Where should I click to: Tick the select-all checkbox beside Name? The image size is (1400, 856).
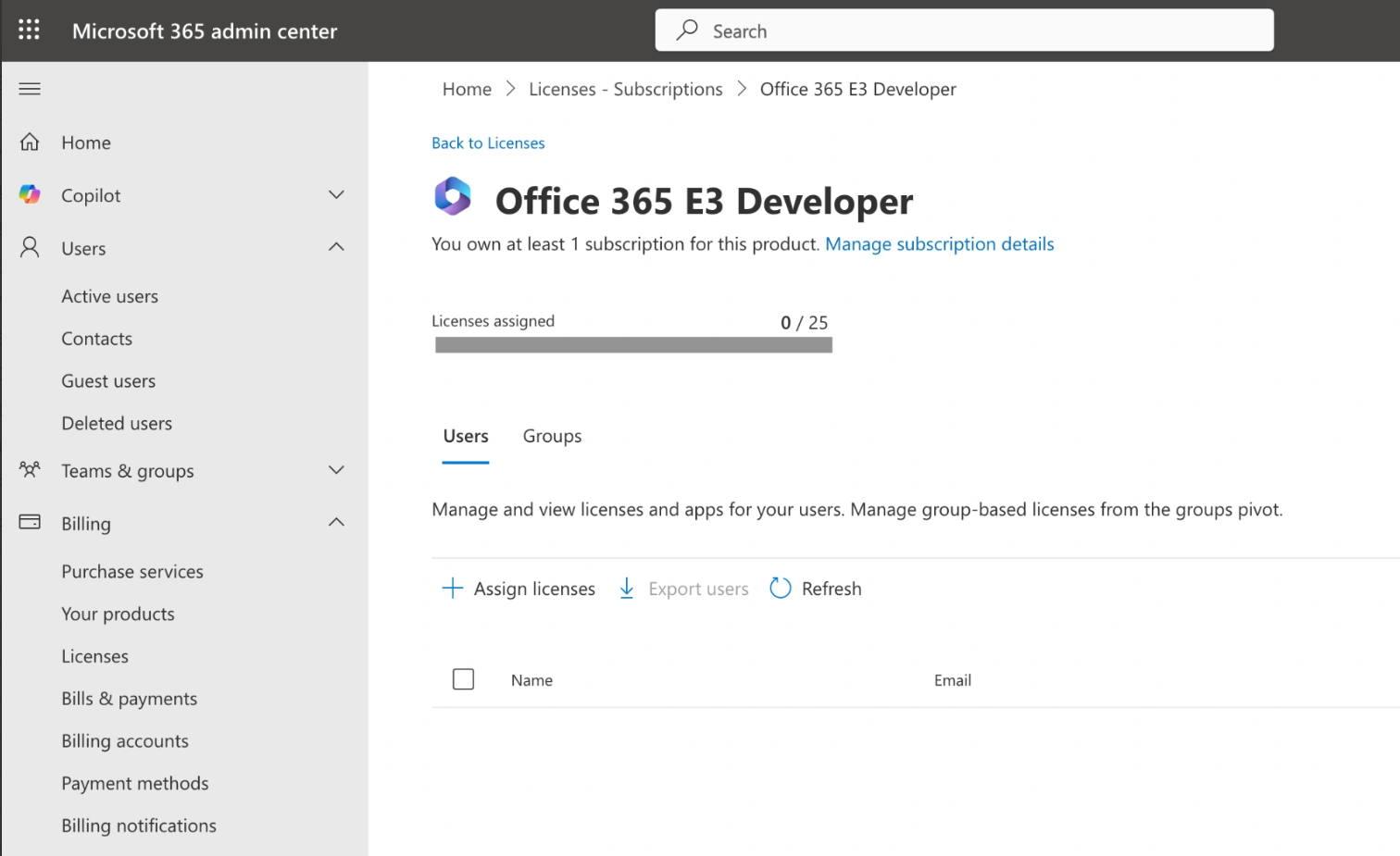pyautogui.click(x=463, y=680)
